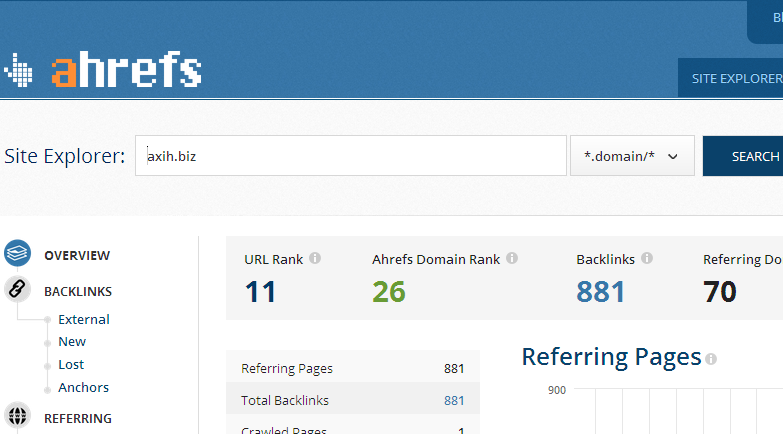Click the pixel hand icon beside ahrefs
This screenshot has height=434, width=783.
[x=18, y=70]
